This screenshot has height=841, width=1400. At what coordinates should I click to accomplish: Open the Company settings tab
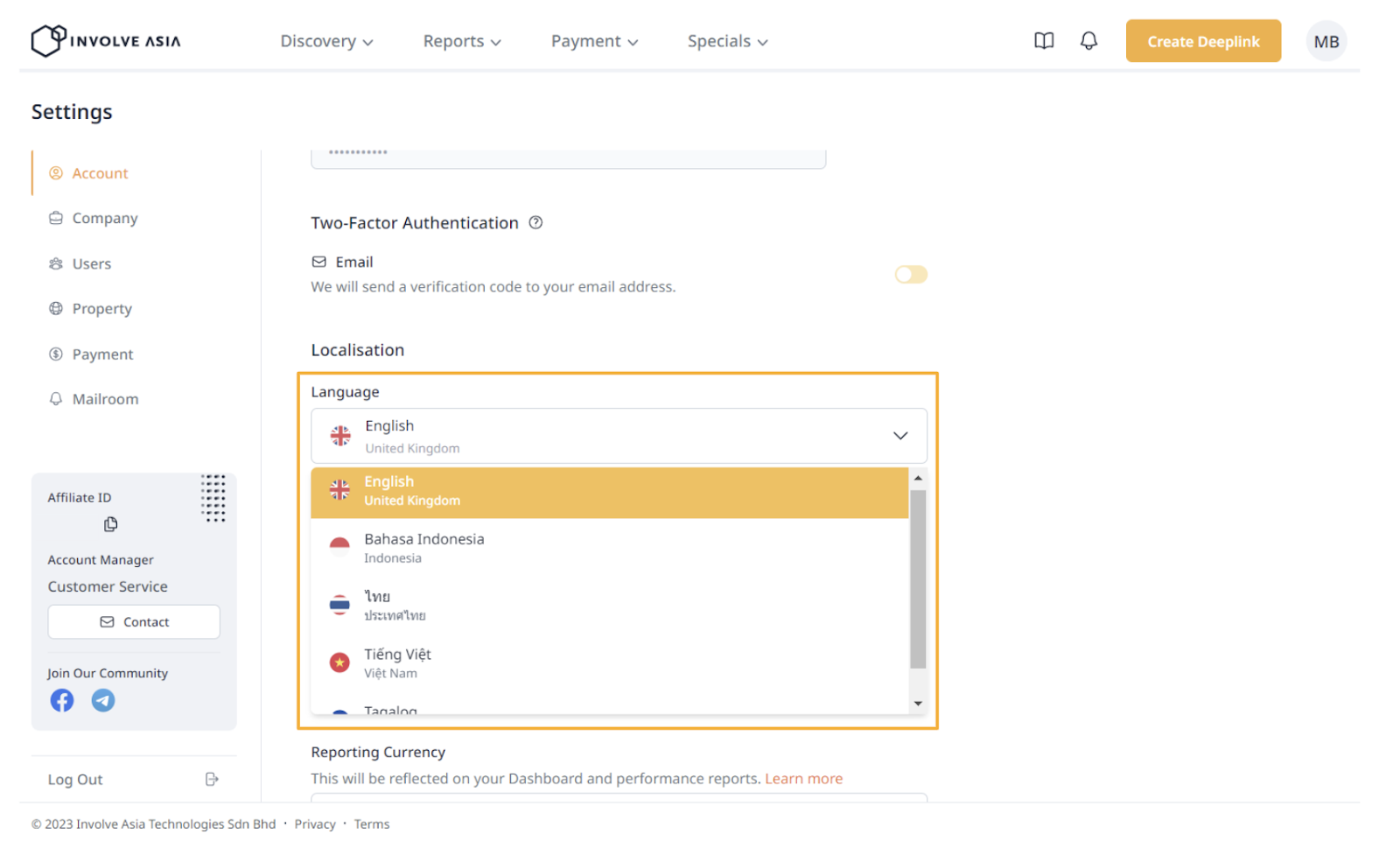(x=104, y=218)
